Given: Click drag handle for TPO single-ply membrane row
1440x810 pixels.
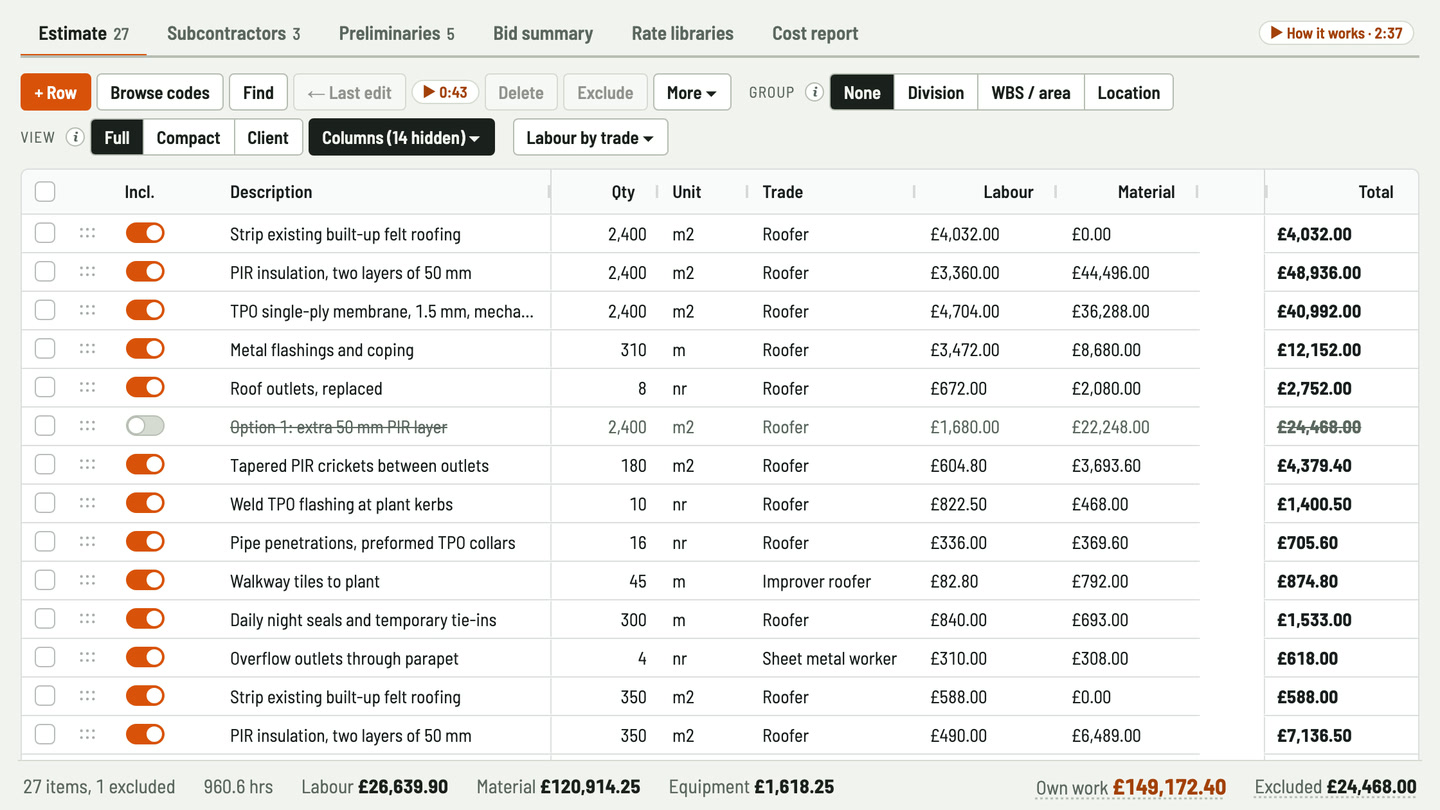Looking at the screenshot, I should coord(88,311).
